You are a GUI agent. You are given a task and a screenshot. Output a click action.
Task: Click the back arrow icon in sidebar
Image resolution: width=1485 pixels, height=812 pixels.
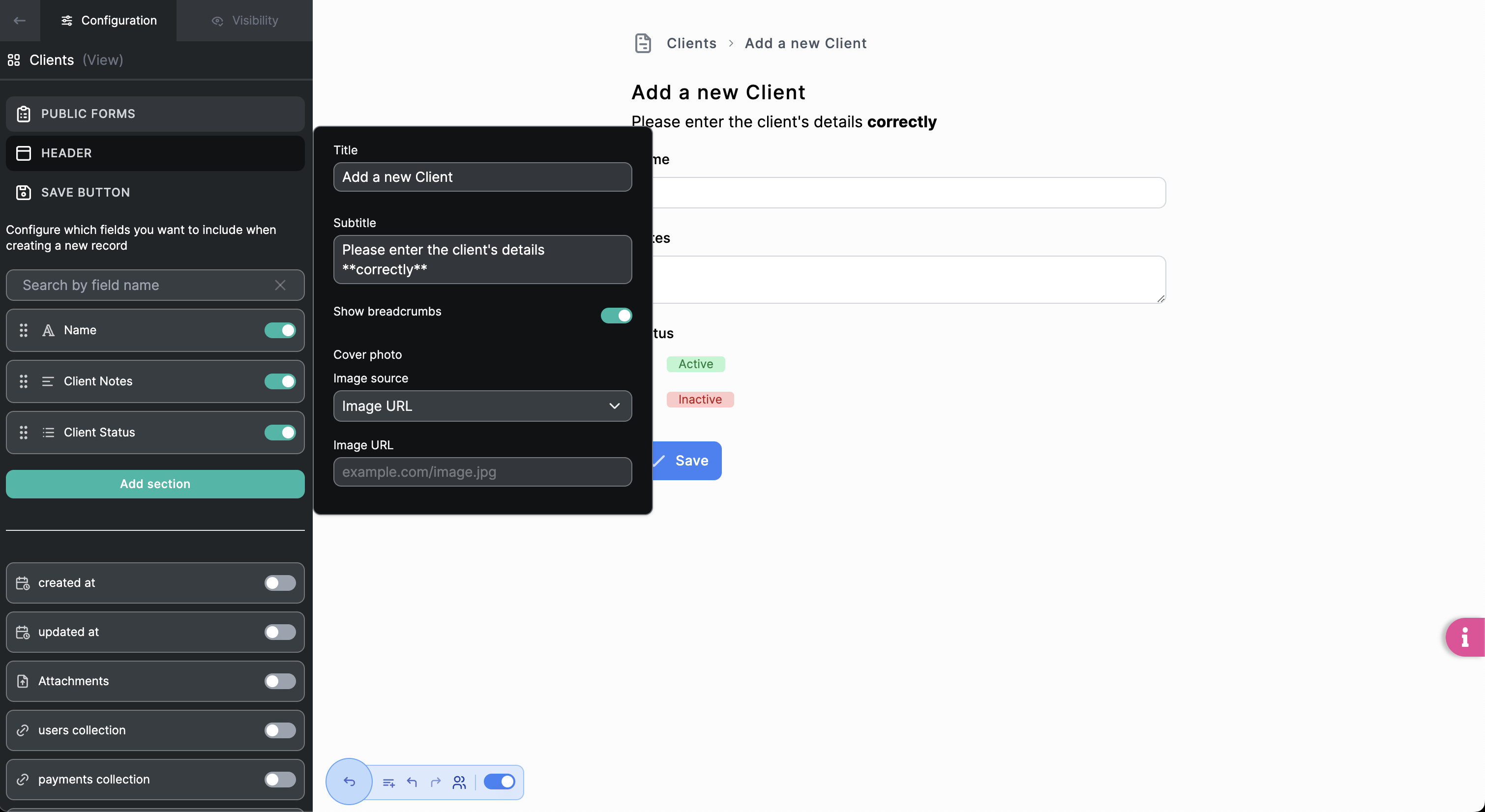(20, 21)
